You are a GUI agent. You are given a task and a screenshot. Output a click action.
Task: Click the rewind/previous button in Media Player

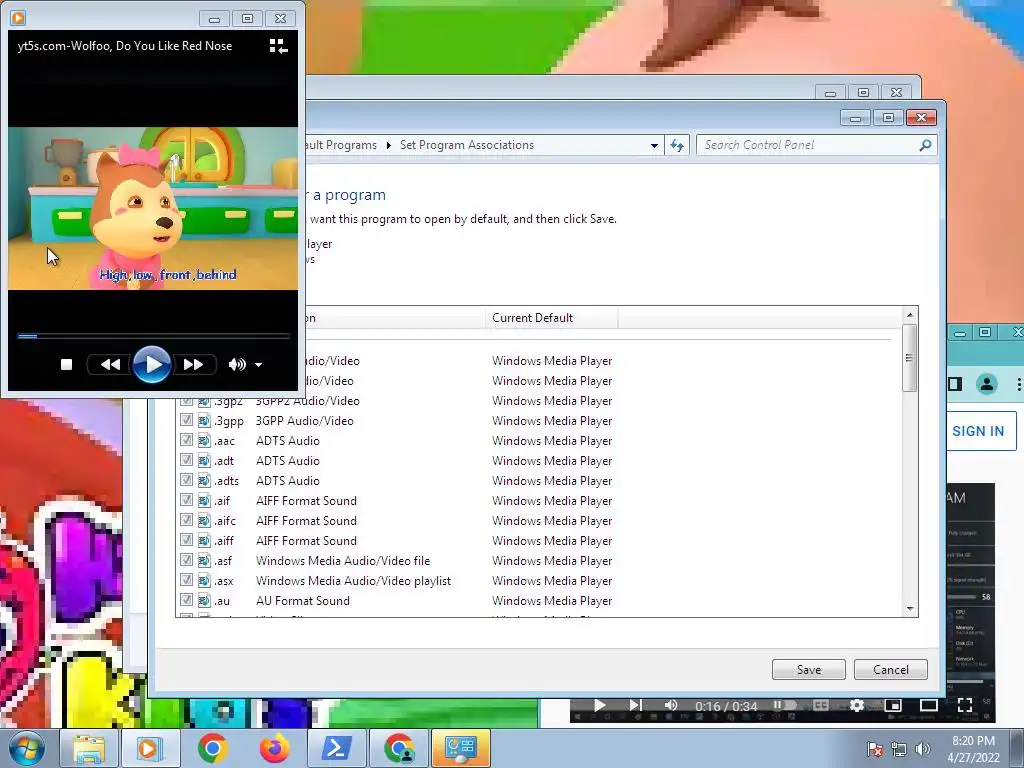(110, 364)
